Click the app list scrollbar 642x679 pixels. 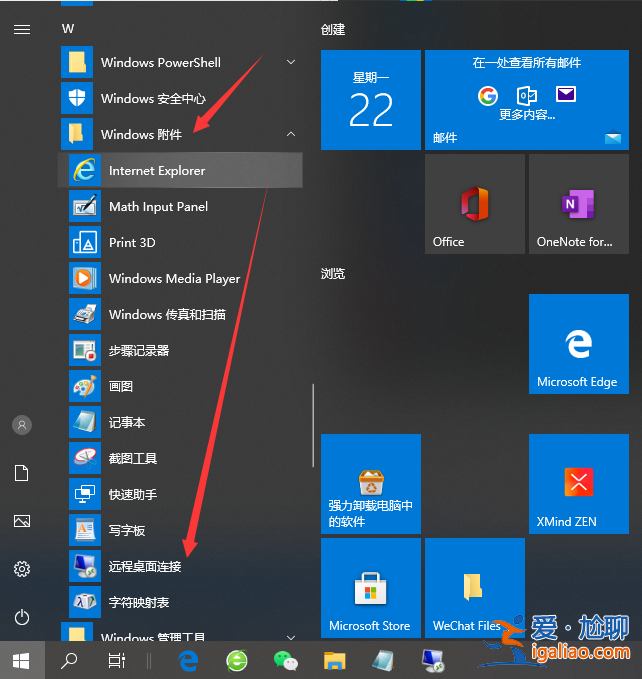pos(313,425)
